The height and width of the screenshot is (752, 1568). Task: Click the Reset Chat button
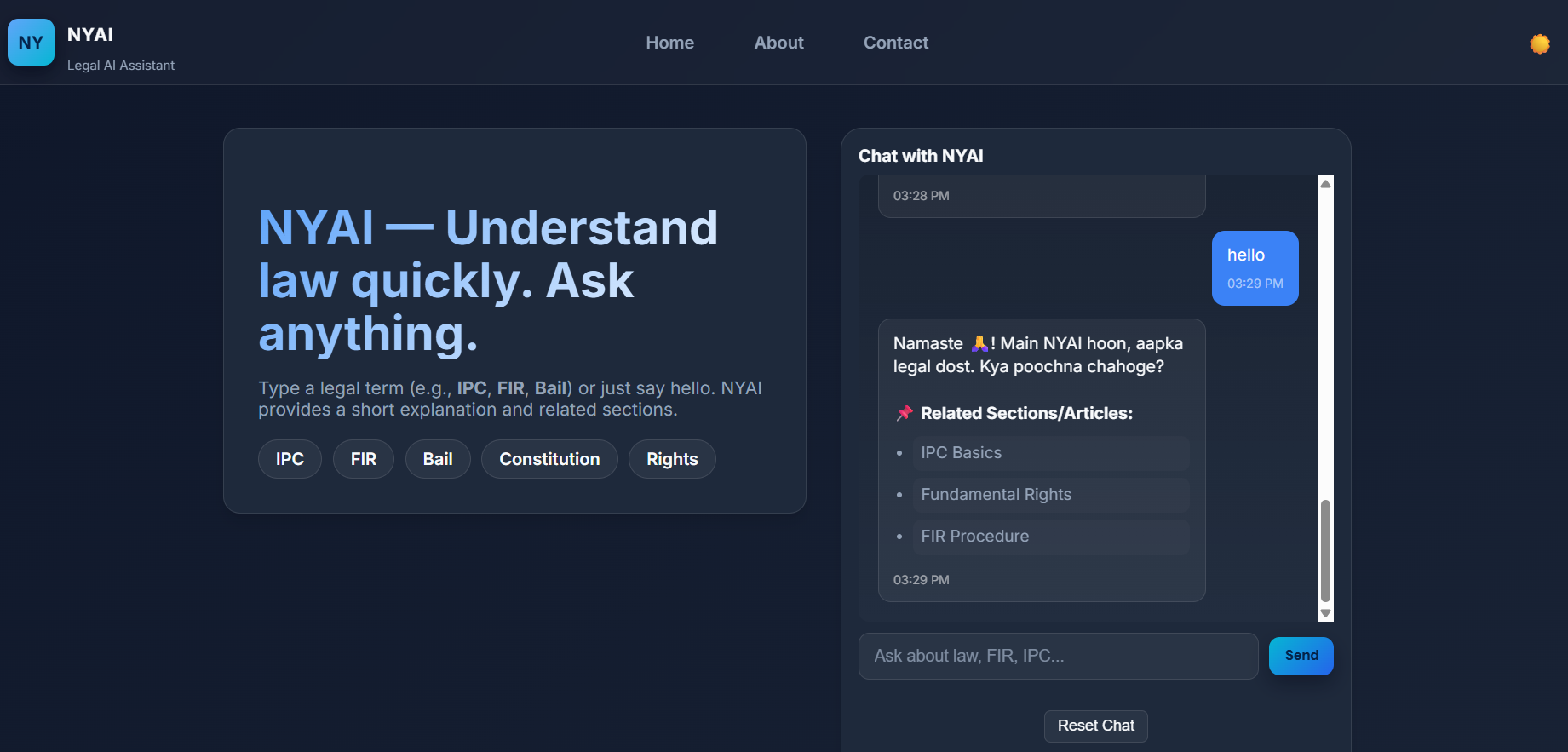(x=1096, y=726)
